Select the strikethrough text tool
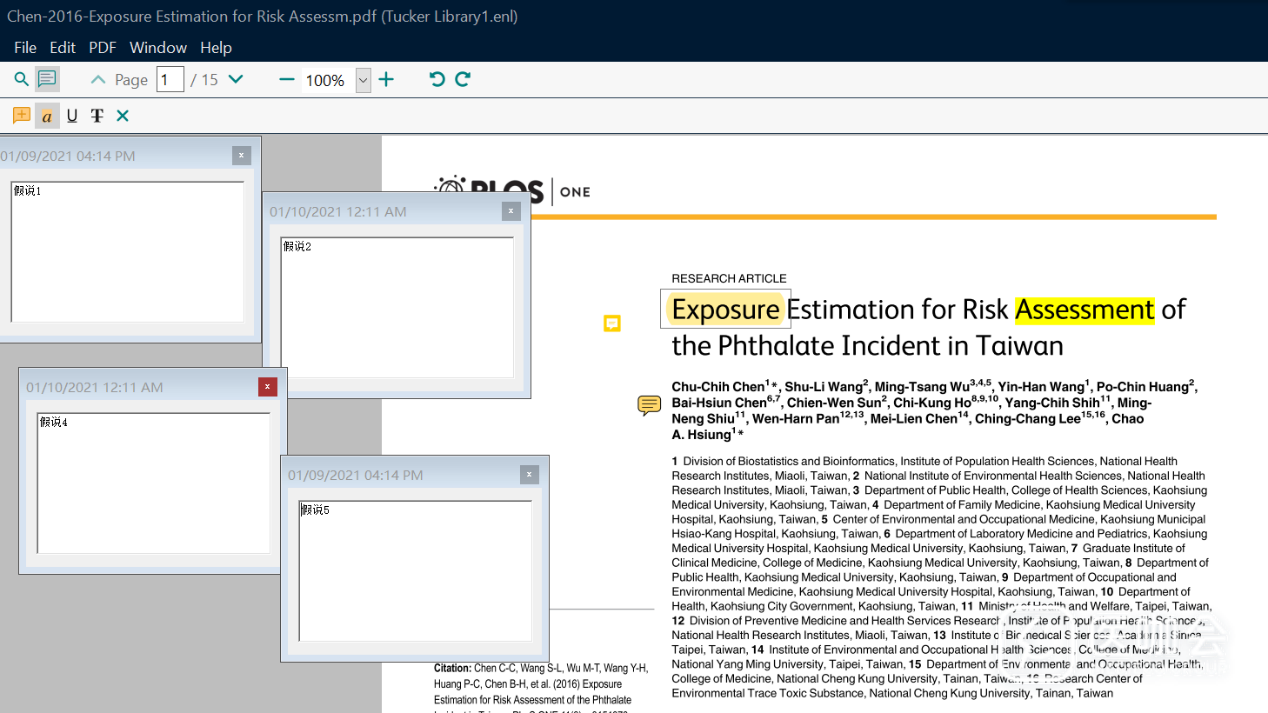The image size is (1268, 713). 97,116
